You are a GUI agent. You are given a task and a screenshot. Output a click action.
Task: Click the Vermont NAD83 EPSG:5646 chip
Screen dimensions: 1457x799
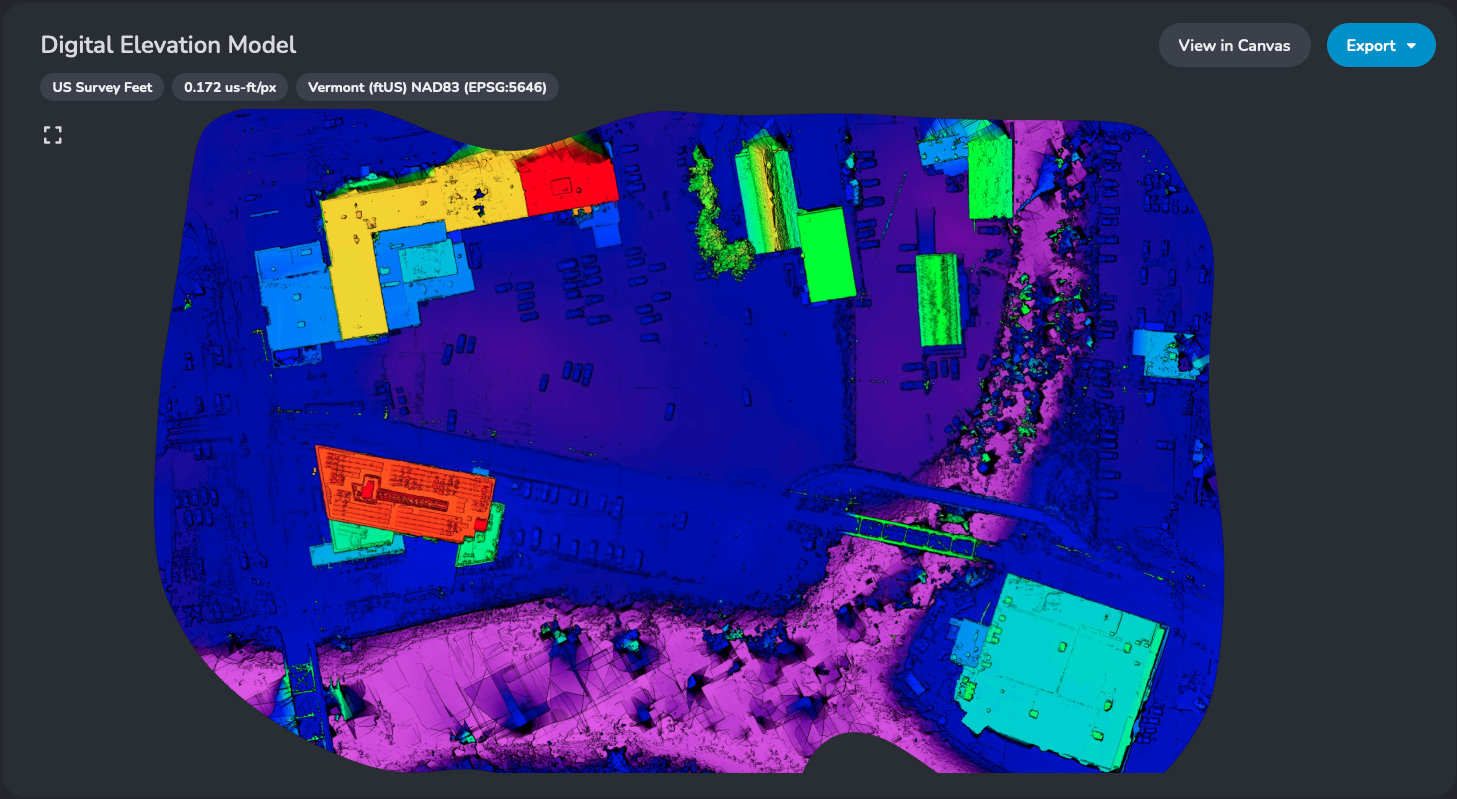coord(427,87)
